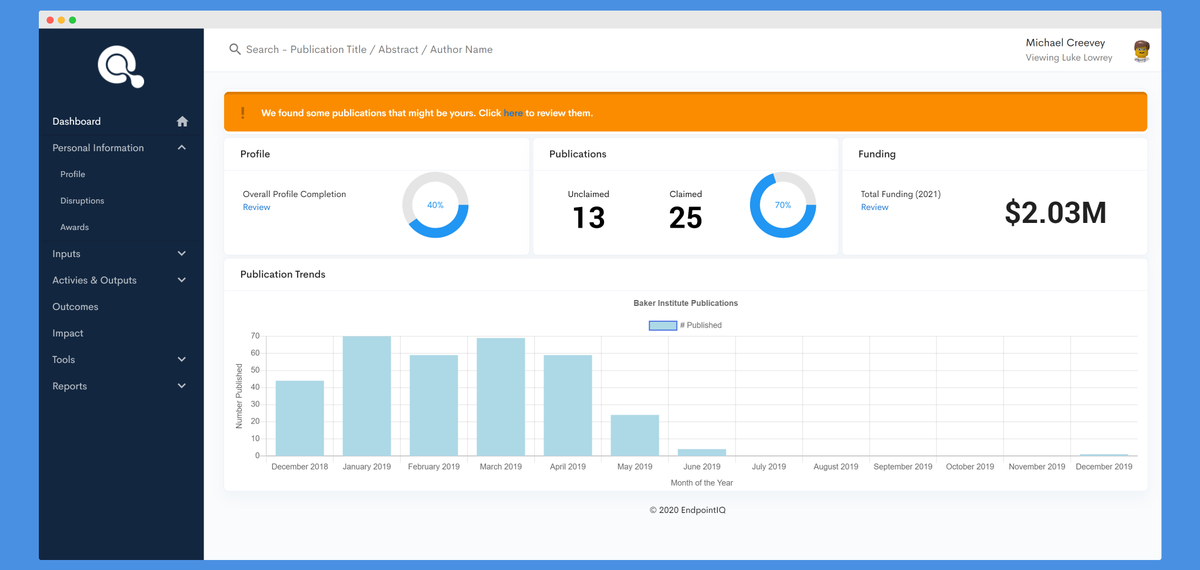1200x570 pixels.
Task: Click the '© 2020 EndpointIQ' footer text
Action: [x=686, y=510]
